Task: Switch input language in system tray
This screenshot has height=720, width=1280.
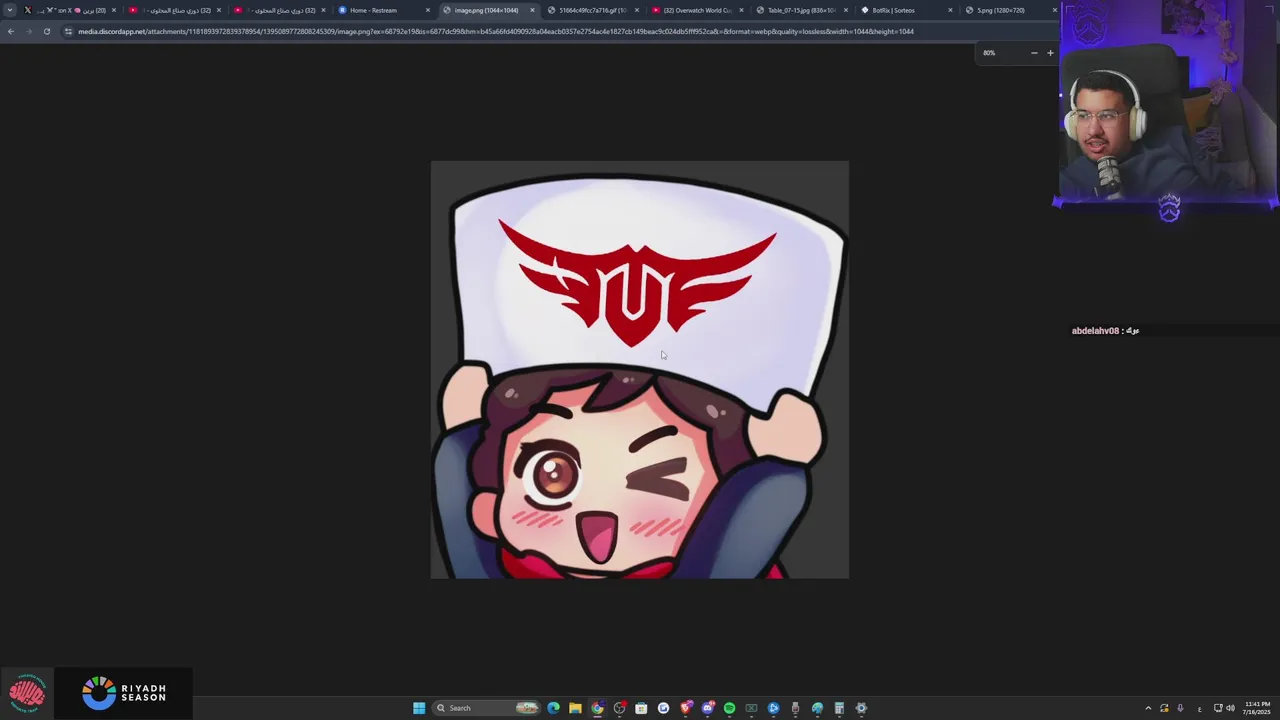Action: 1199,709
